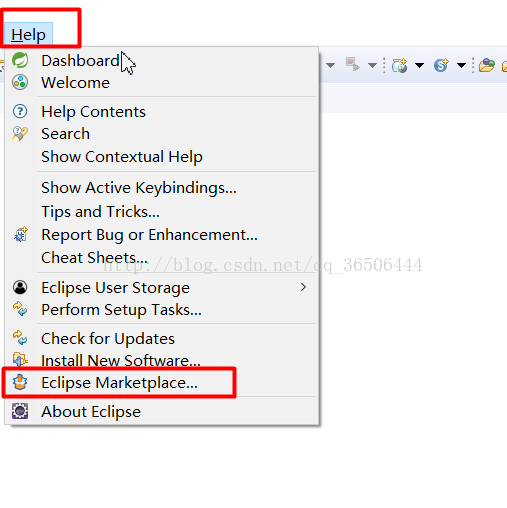Click the About Eclipse logo icon

tap(20, 411)
